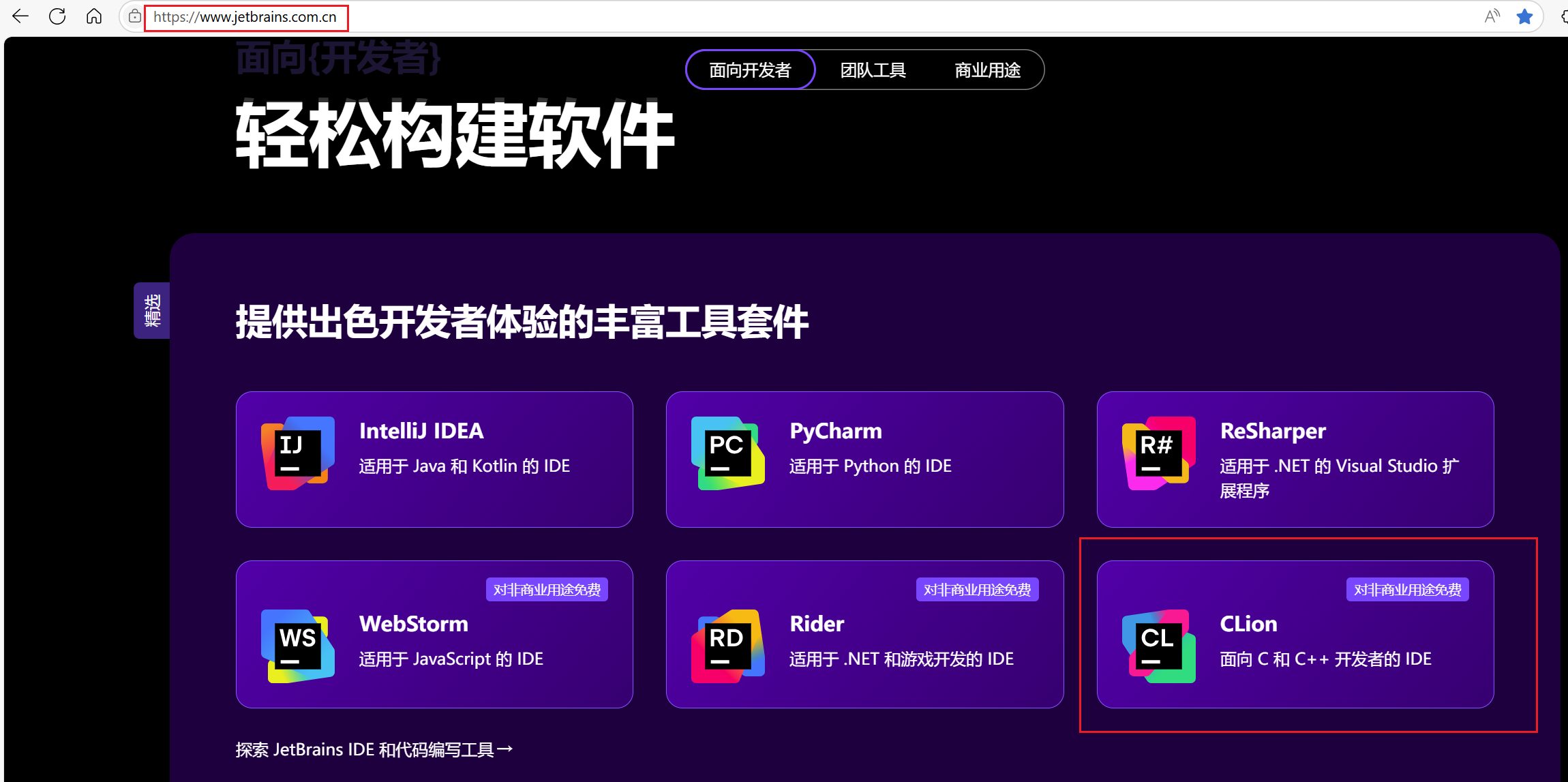The width and height of the screenshot is (1568, 782).
Task: Click the Rider RD logo icon
Action: 728,646
